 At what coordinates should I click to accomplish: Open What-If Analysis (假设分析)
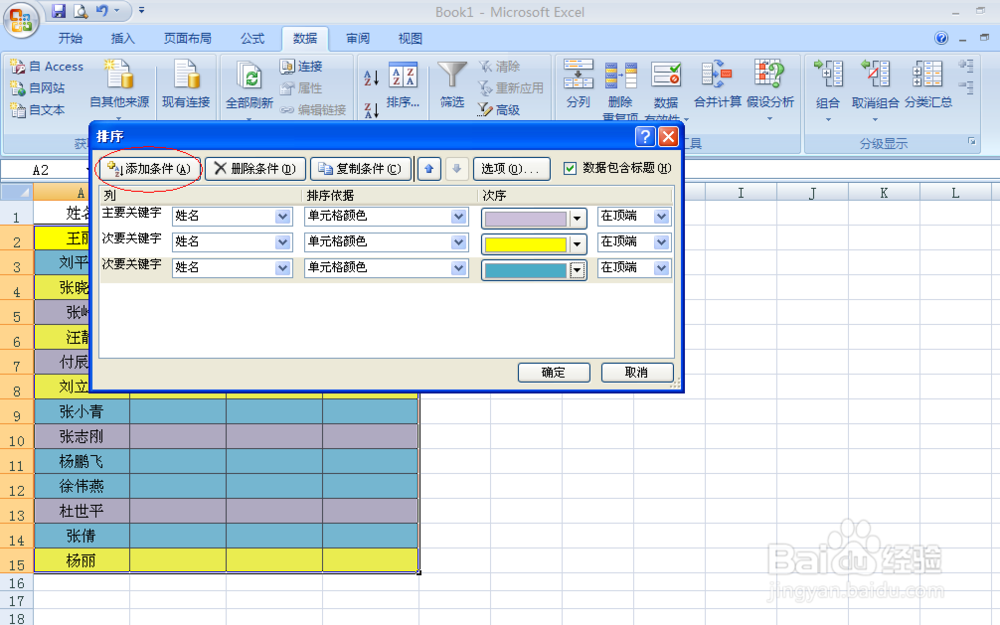(x=770, y=88)
